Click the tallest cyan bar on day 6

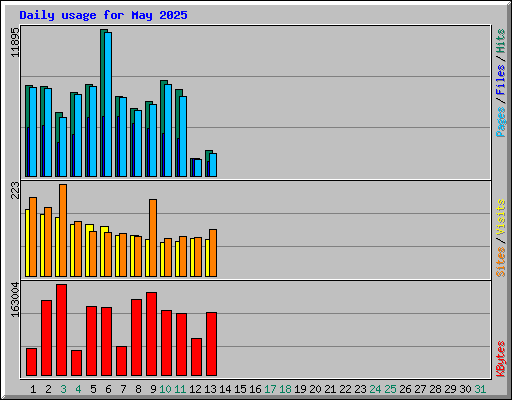click(x=108, y=104)
